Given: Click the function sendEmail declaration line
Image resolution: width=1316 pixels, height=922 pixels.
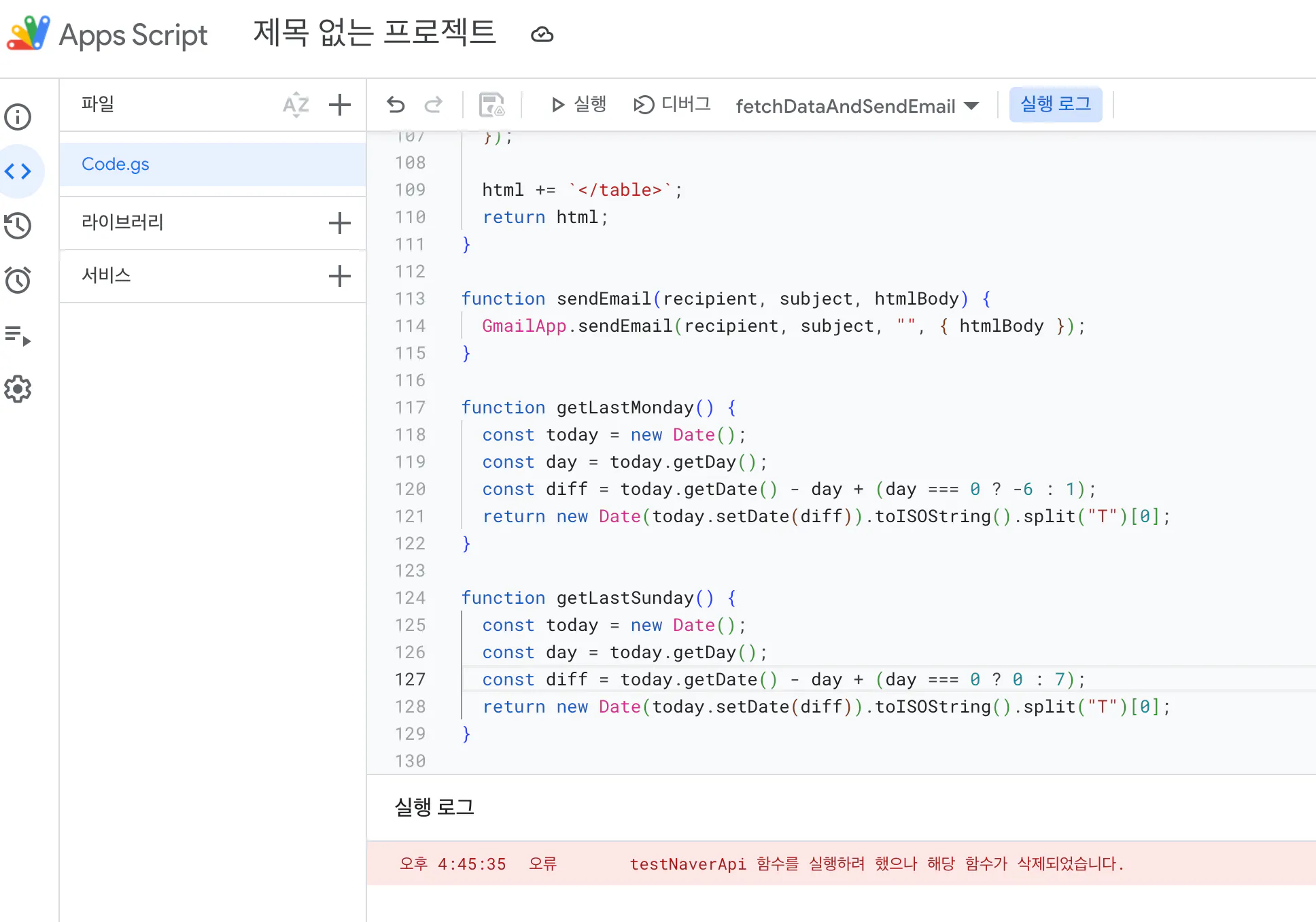Looking at the screenshot, I should click(x=726, y=298).
